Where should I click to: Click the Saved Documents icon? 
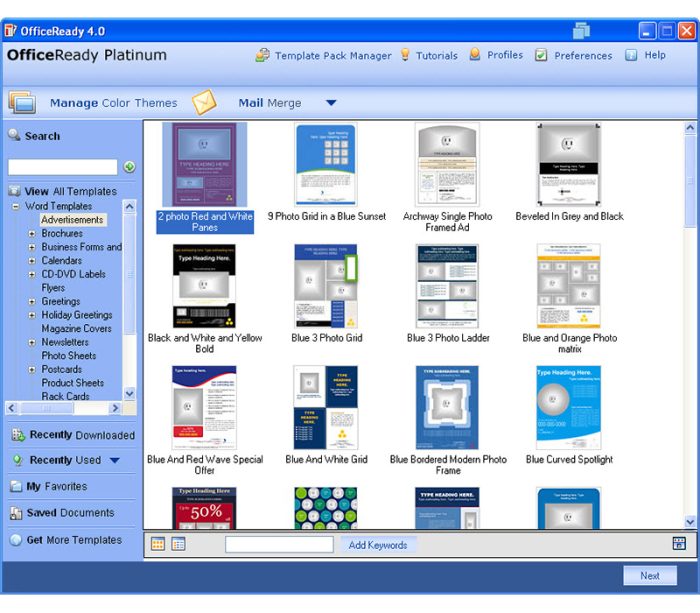[x=16, y=513]
